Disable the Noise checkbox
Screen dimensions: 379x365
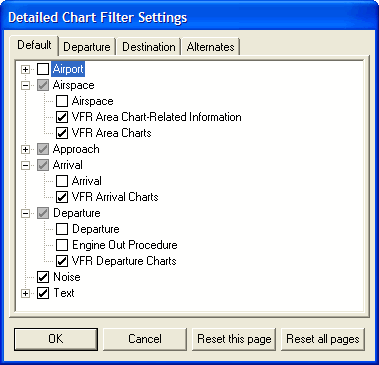click(43, 277)
